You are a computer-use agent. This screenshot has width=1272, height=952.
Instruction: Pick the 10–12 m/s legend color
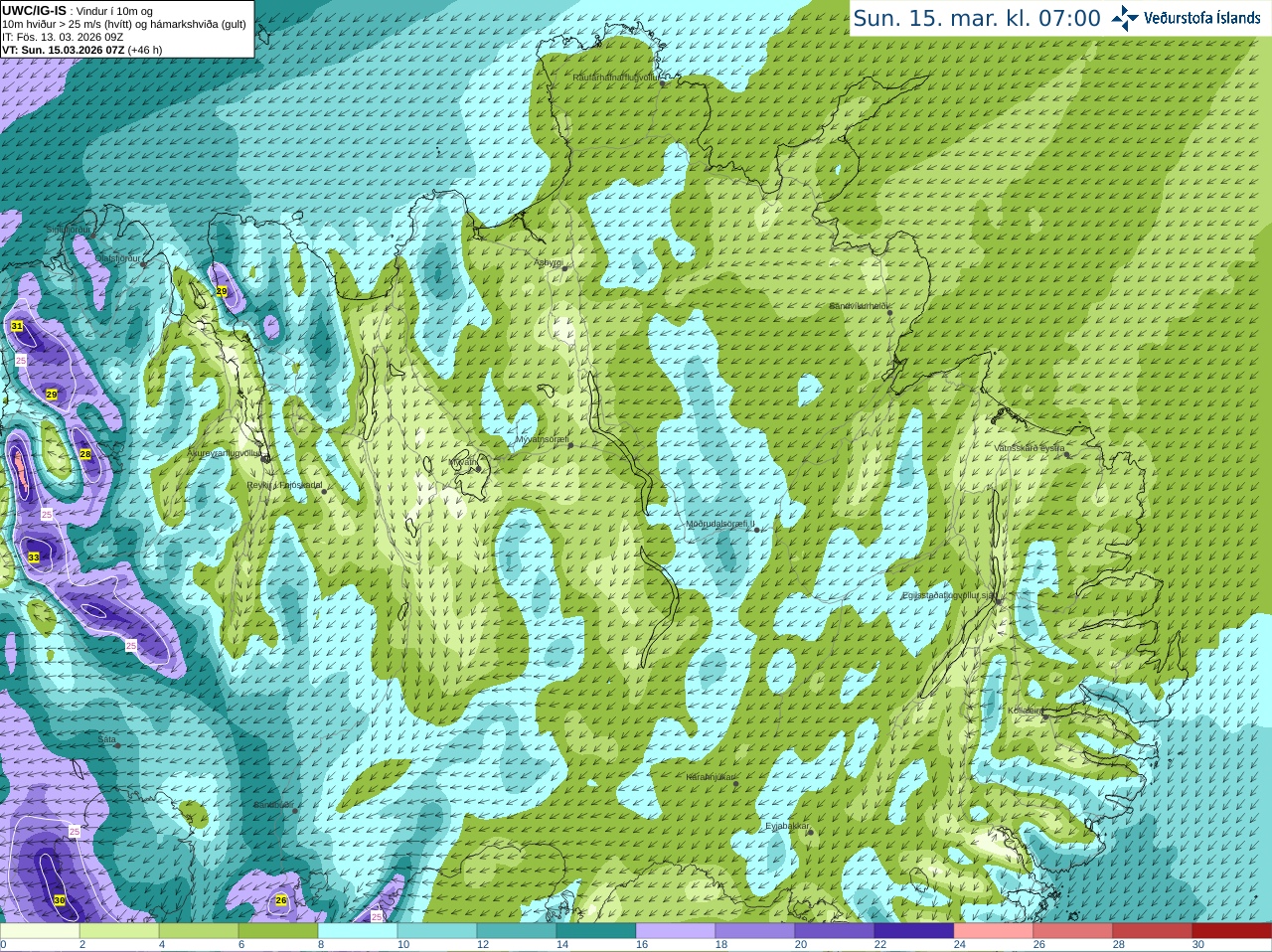pos(437,931)
